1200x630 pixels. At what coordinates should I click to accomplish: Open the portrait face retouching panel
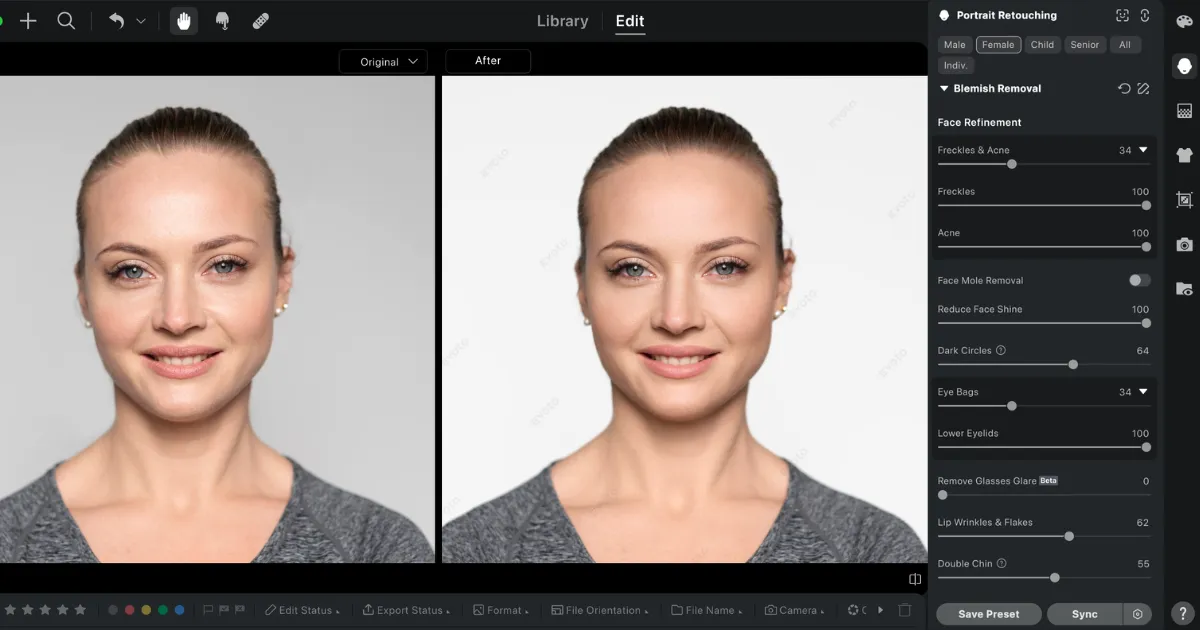tap(1184, 66)
